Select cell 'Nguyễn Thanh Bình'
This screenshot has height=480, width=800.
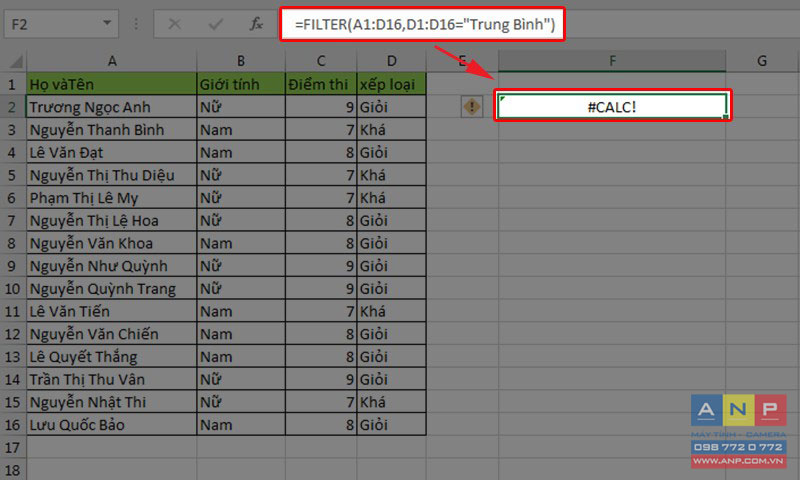(112, 130)
